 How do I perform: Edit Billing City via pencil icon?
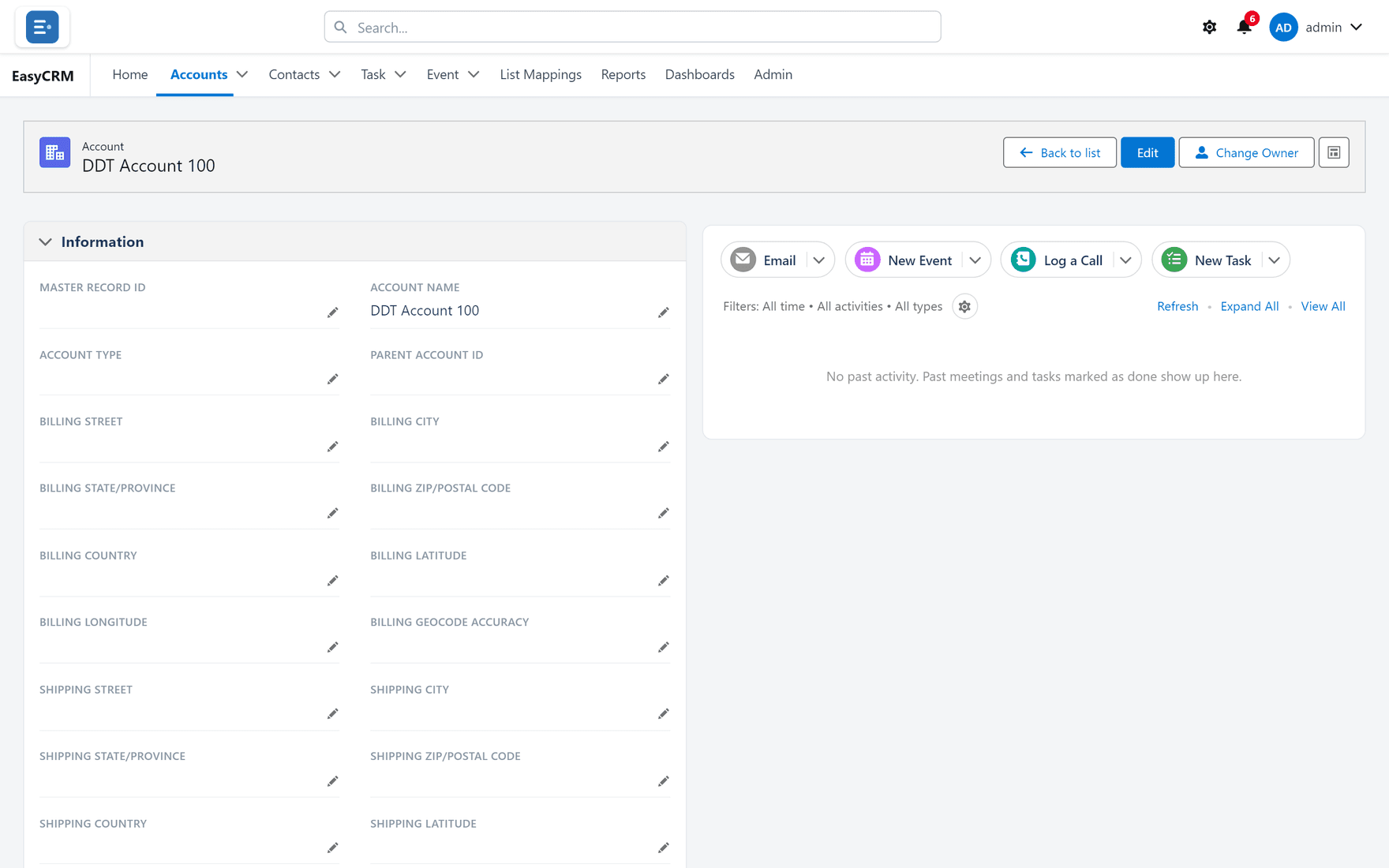(x=663, y=447)
